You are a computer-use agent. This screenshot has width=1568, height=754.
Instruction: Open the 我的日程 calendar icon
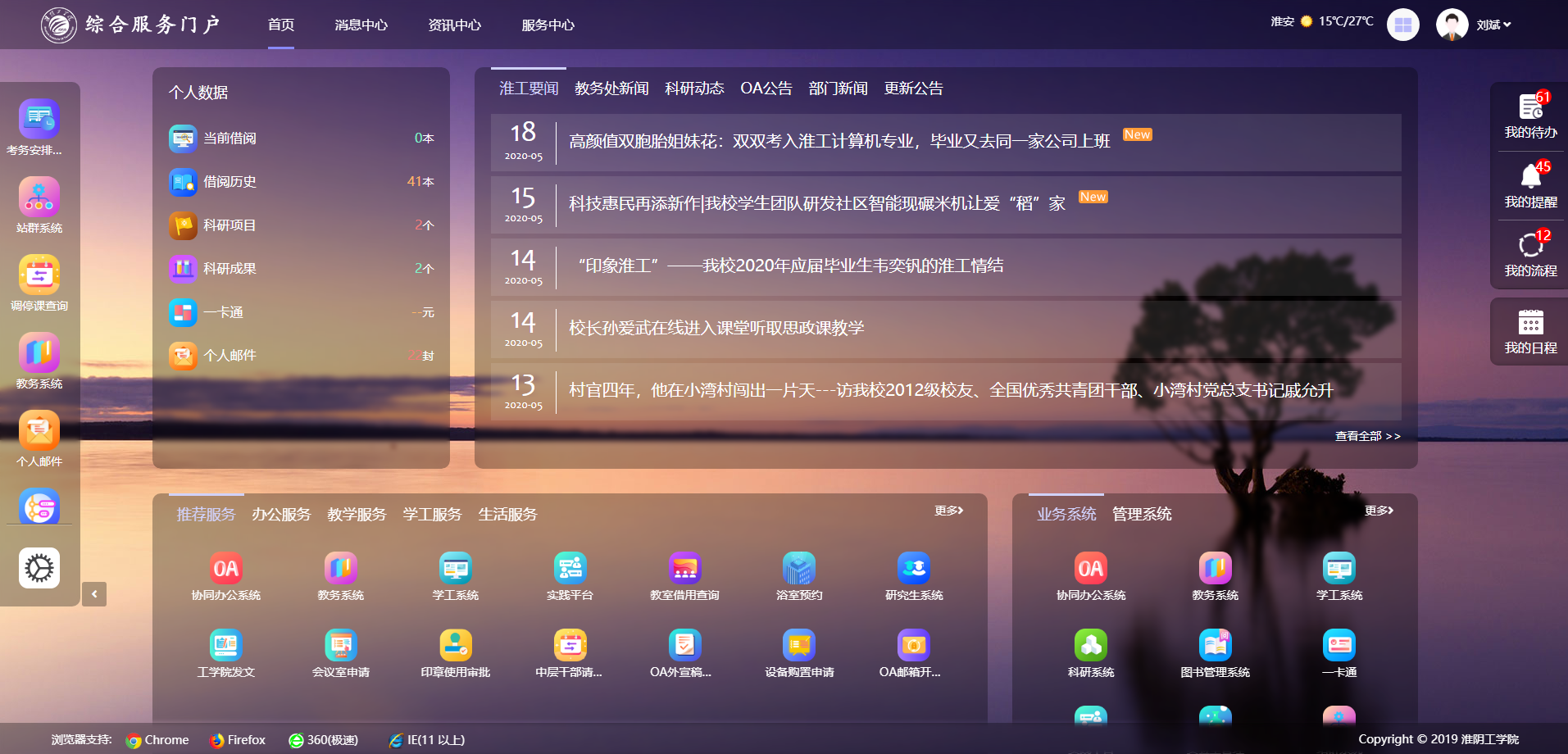1530,322
